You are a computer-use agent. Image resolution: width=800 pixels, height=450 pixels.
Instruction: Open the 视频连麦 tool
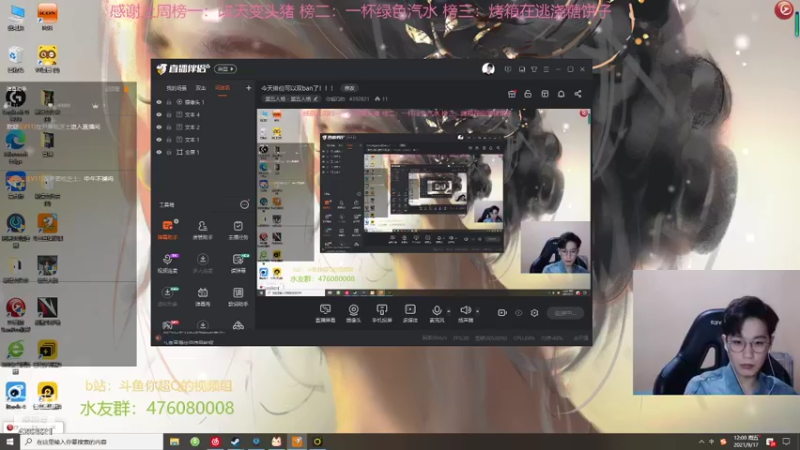167,263
